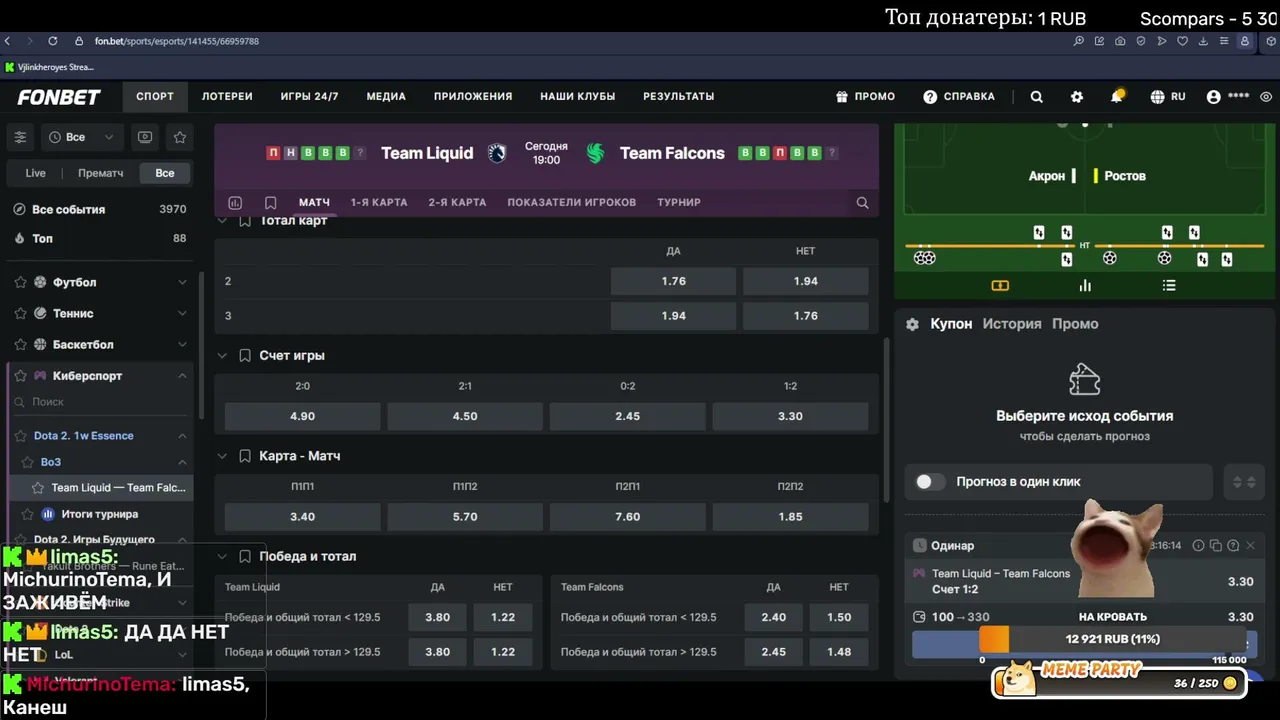Favorite Киберспорт with its star
1280x720 pixels.
click(x=20, y=376)
